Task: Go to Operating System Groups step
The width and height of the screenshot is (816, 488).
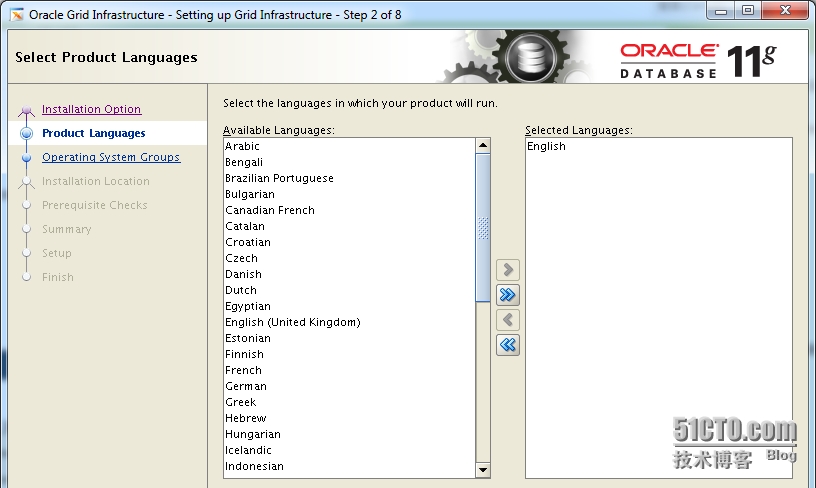Action: tap(111, 157)
